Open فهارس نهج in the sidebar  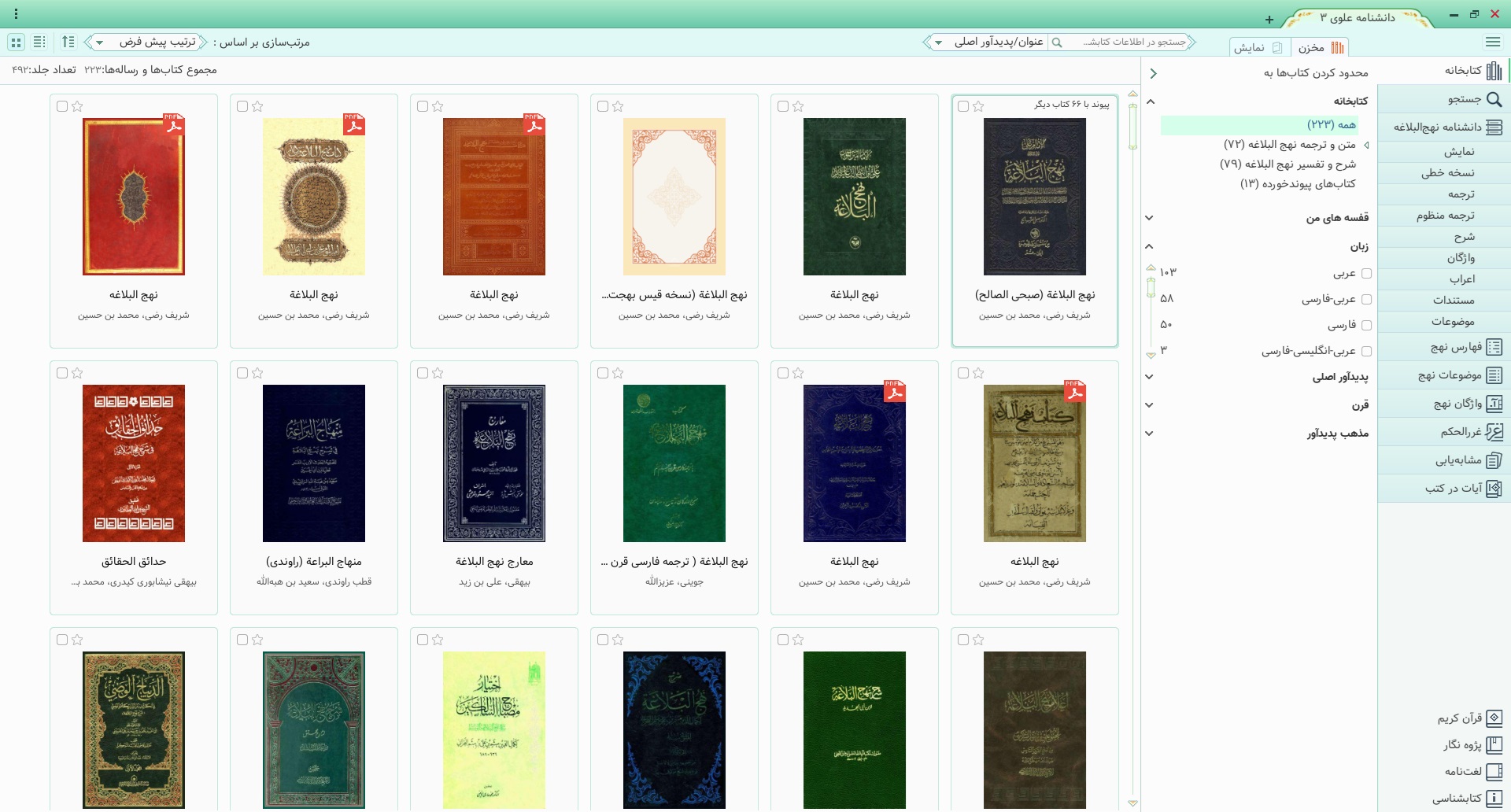click(1444, 347)
